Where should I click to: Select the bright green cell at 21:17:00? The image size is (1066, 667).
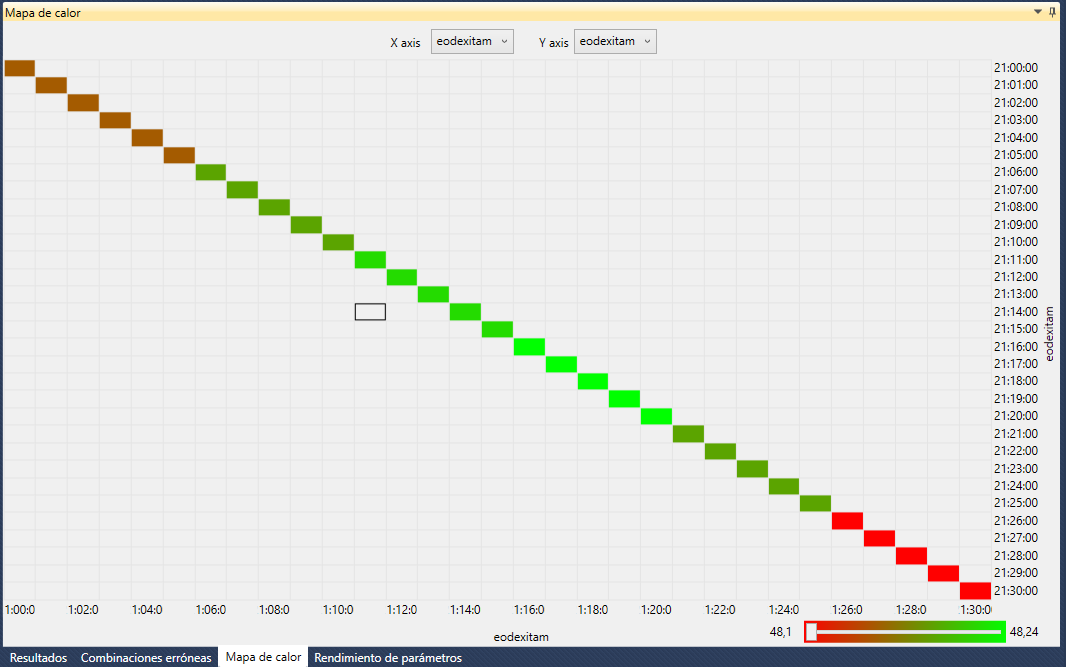[x=561, y=364]
